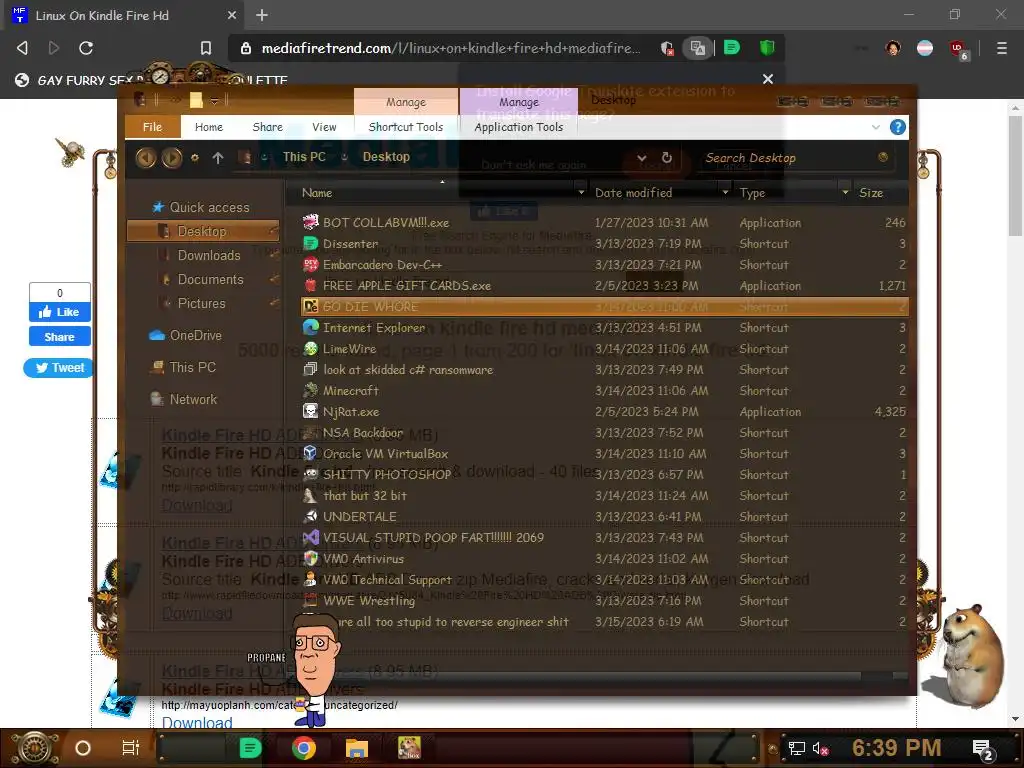Screen dimensions: 1024x768
Task: Click the muted volume tray icon
Action: pyautogui.click(x=820, y=748)
